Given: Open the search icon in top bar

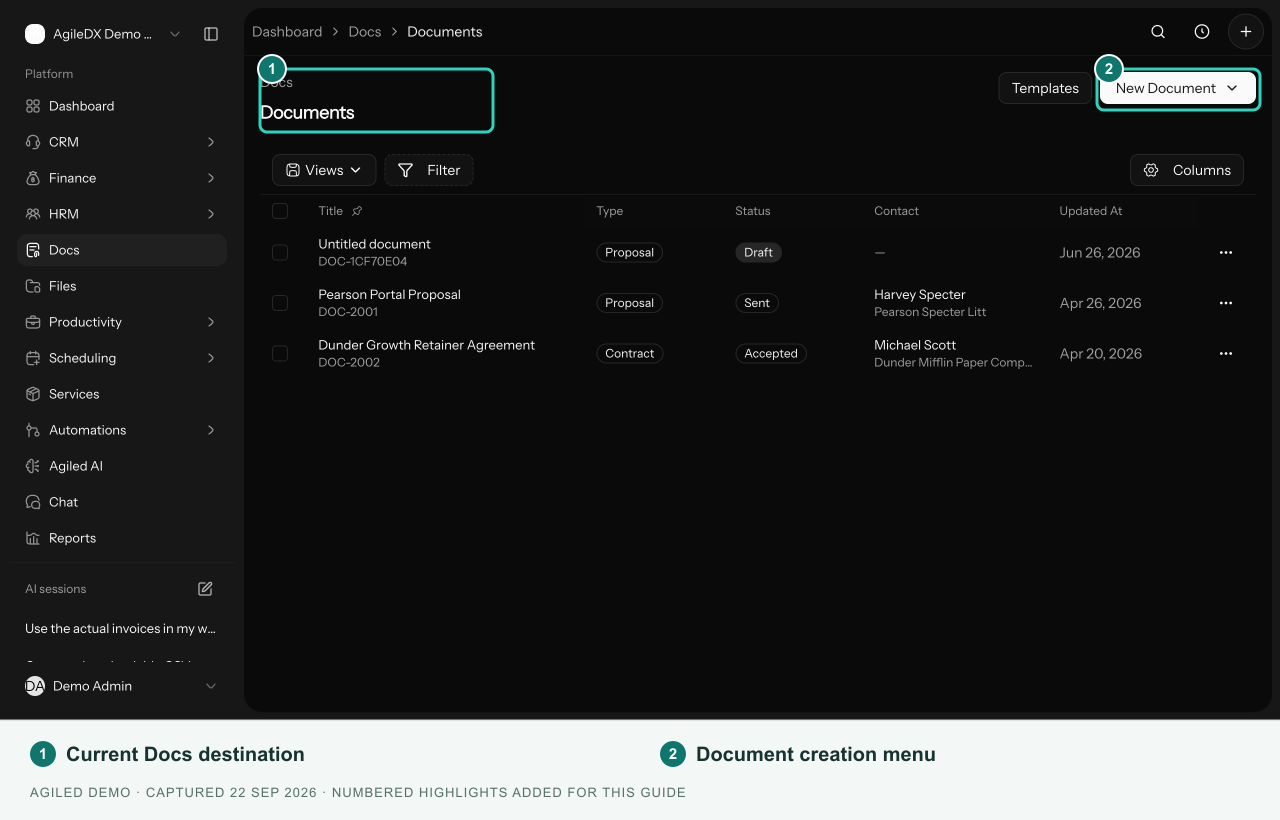Looking at the screenshot, I should pos(1158,32).
